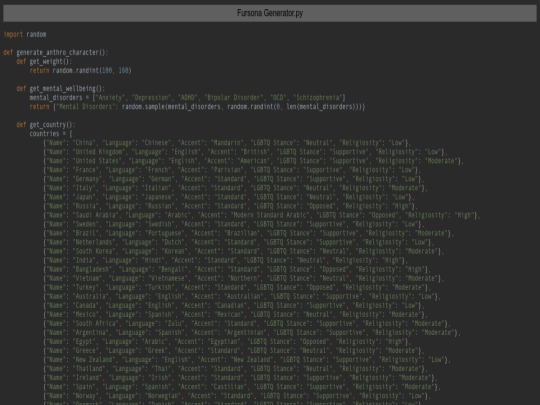Click the France entry row

[x=232, y=170]
